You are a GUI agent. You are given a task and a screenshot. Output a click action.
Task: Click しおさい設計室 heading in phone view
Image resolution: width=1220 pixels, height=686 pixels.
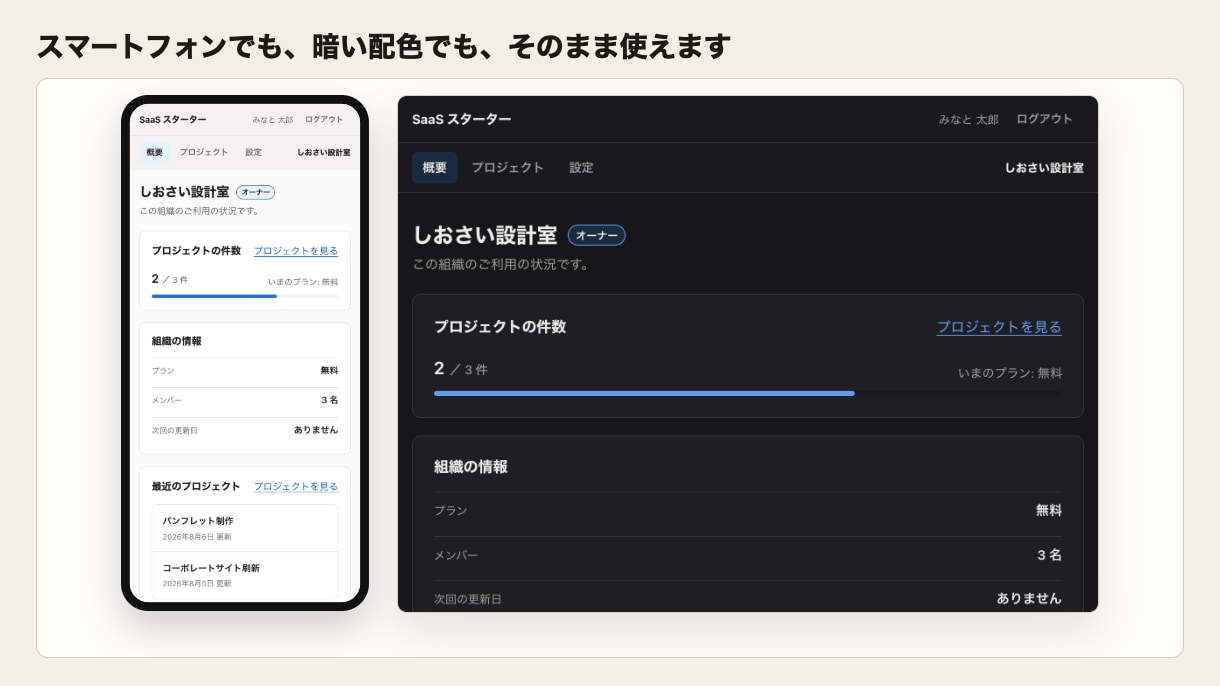(x=185, y=191)
